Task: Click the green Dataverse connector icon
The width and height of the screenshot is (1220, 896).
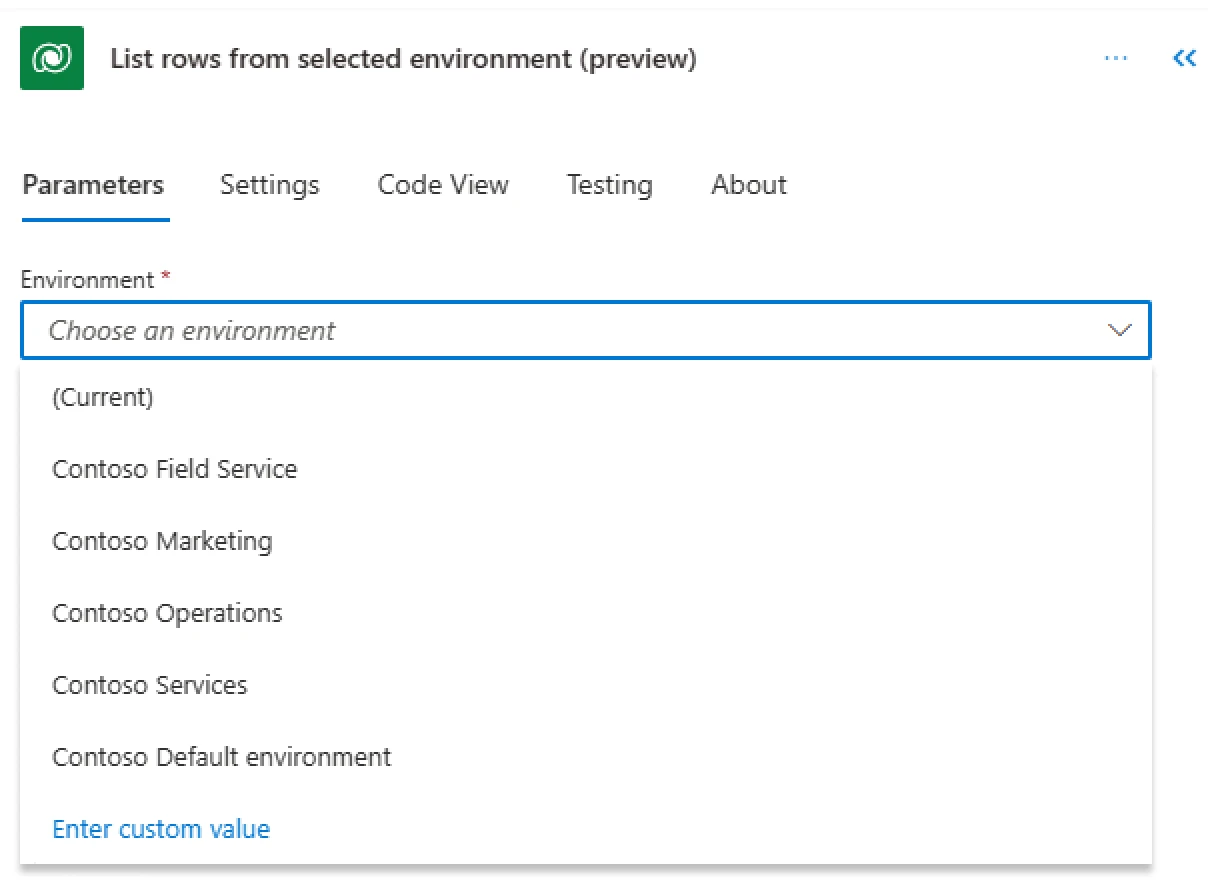Action: [x=52, y=58]
